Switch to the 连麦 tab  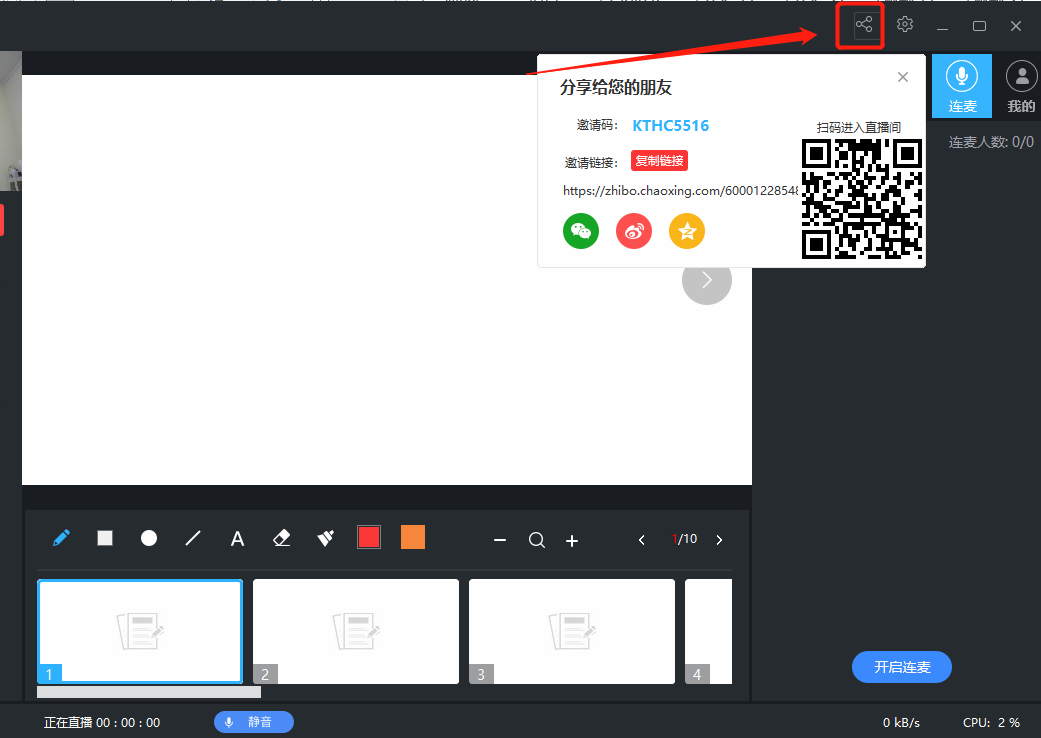(x=962, y=86)
